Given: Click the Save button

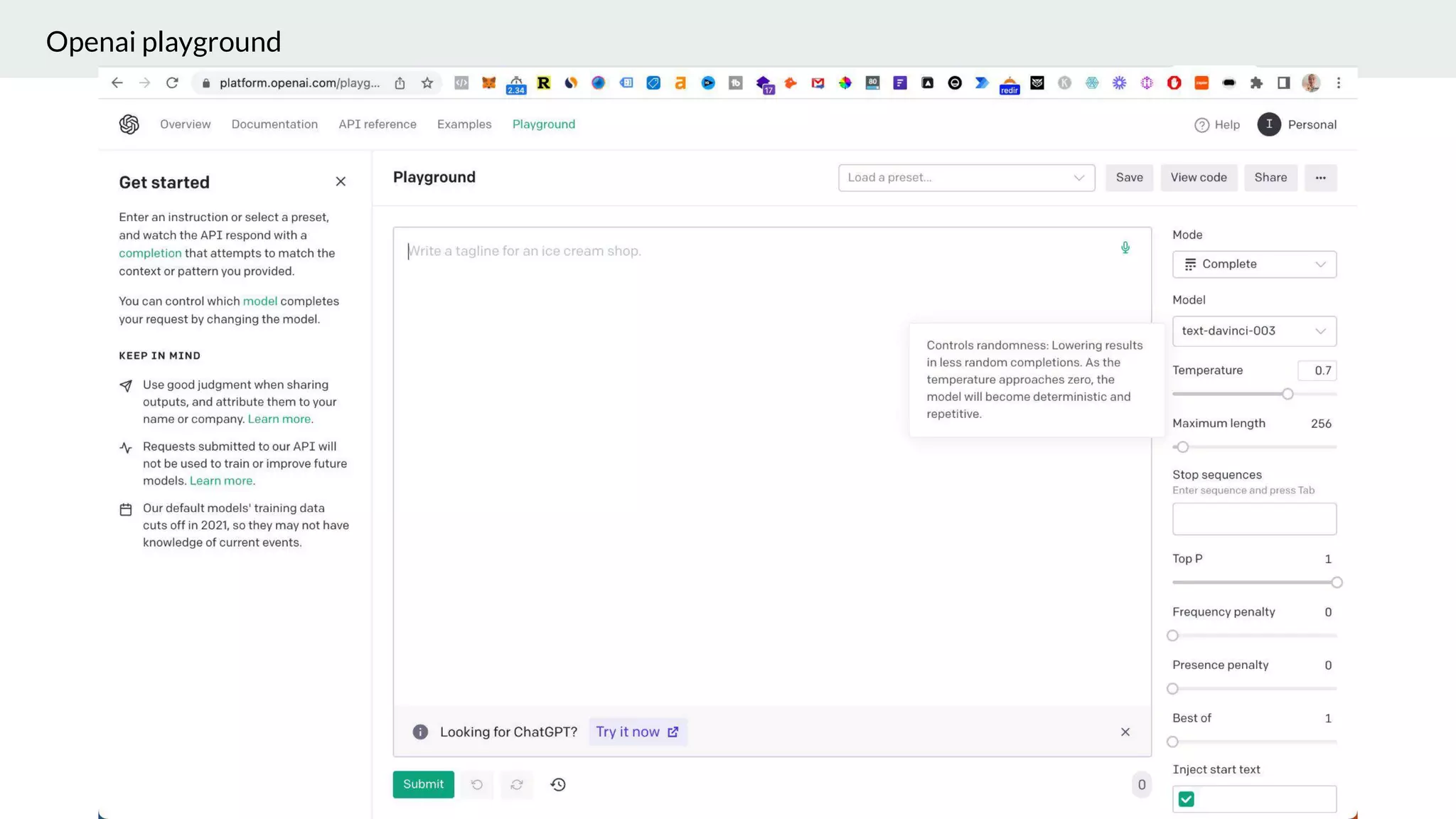Looking at the screenshot, I should point(1129,178).
